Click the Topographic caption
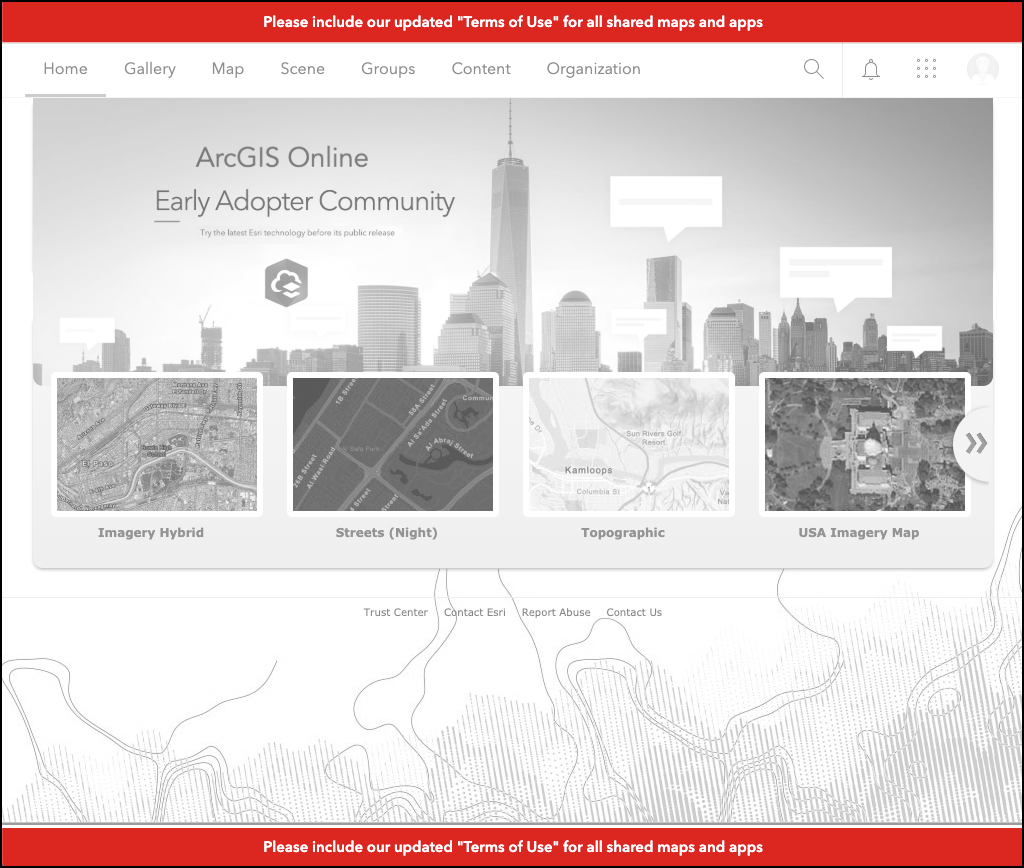 (x=623, y=532)
